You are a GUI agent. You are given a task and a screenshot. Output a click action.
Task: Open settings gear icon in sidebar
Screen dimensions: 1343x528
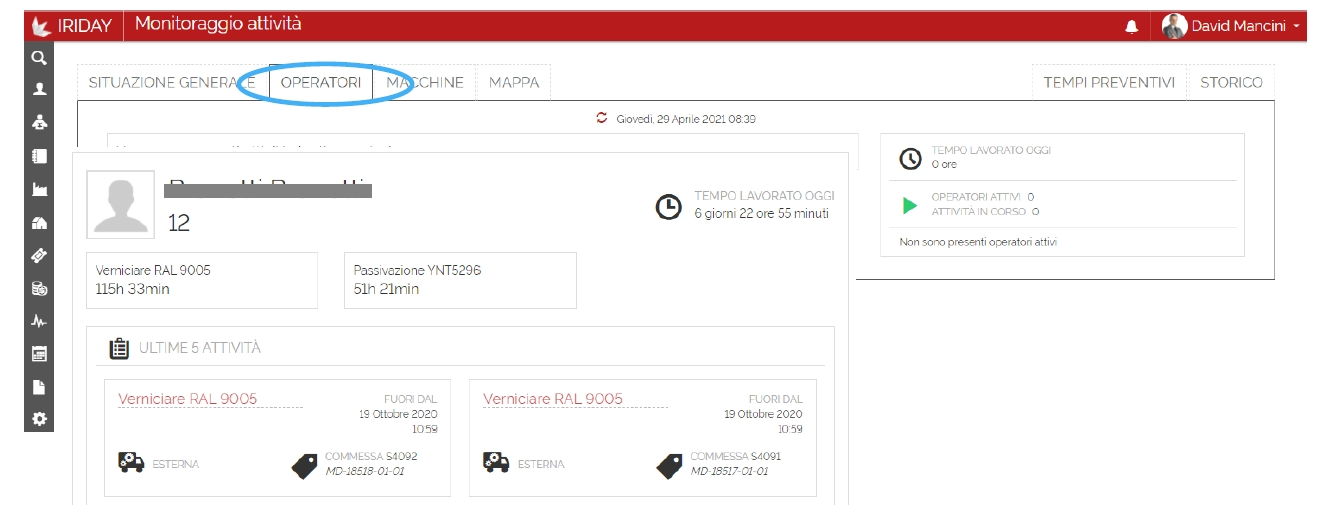coord(39,419)
